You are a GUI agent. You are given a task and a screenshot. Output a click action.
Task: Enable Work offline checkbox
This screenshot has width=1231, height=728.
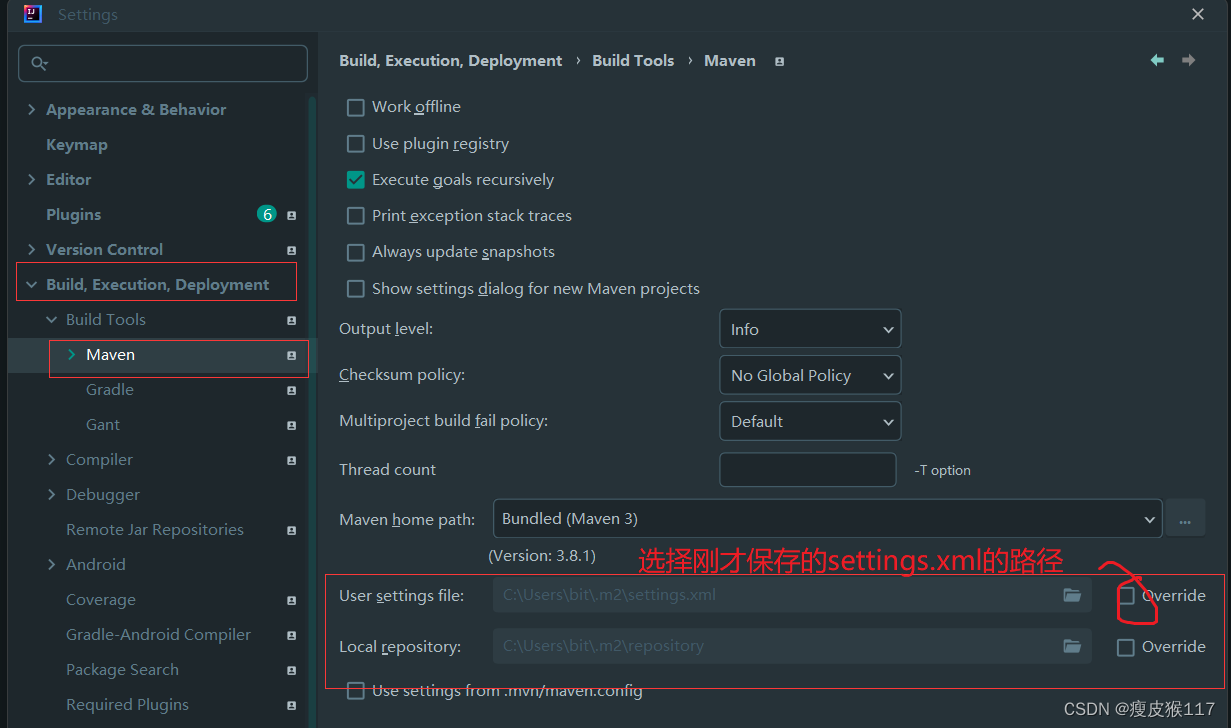click(x=355, y=107)
